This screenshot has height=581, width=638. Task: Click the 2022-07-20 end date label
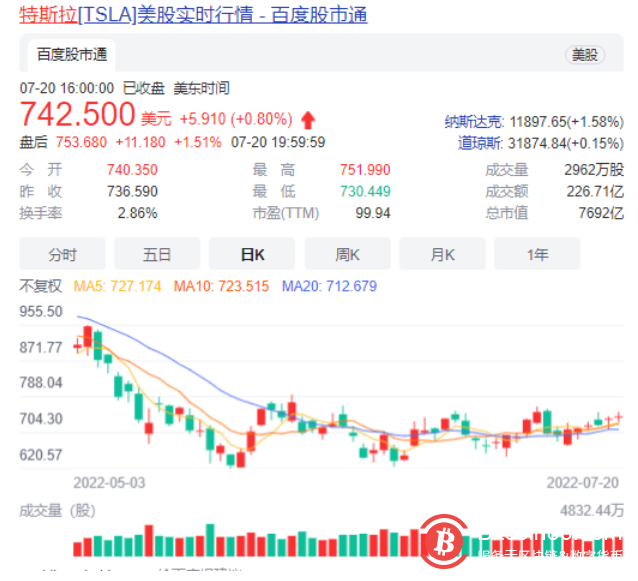[x=582, y=483]
